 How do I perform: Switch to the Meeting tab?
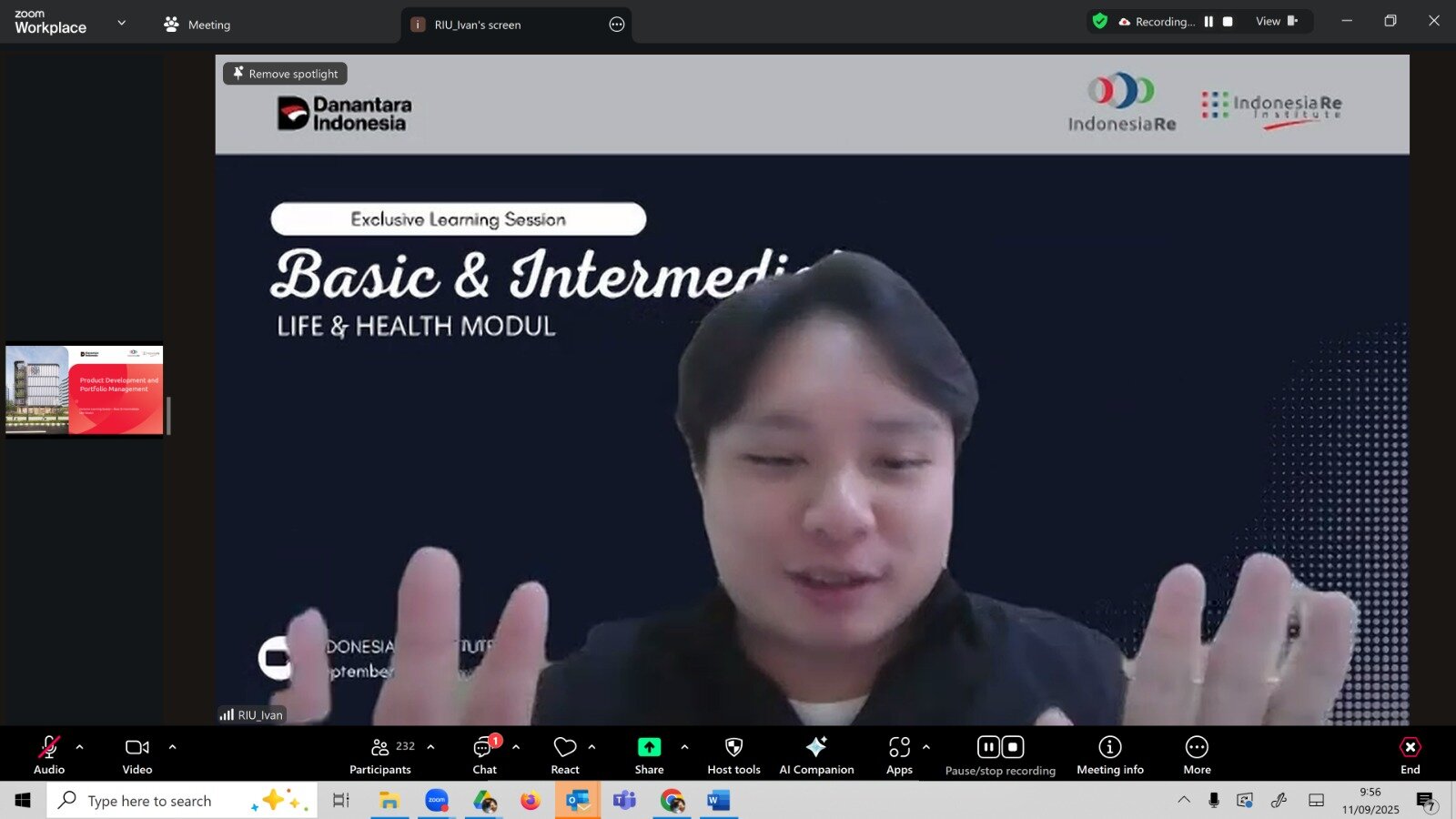point(197,25)
